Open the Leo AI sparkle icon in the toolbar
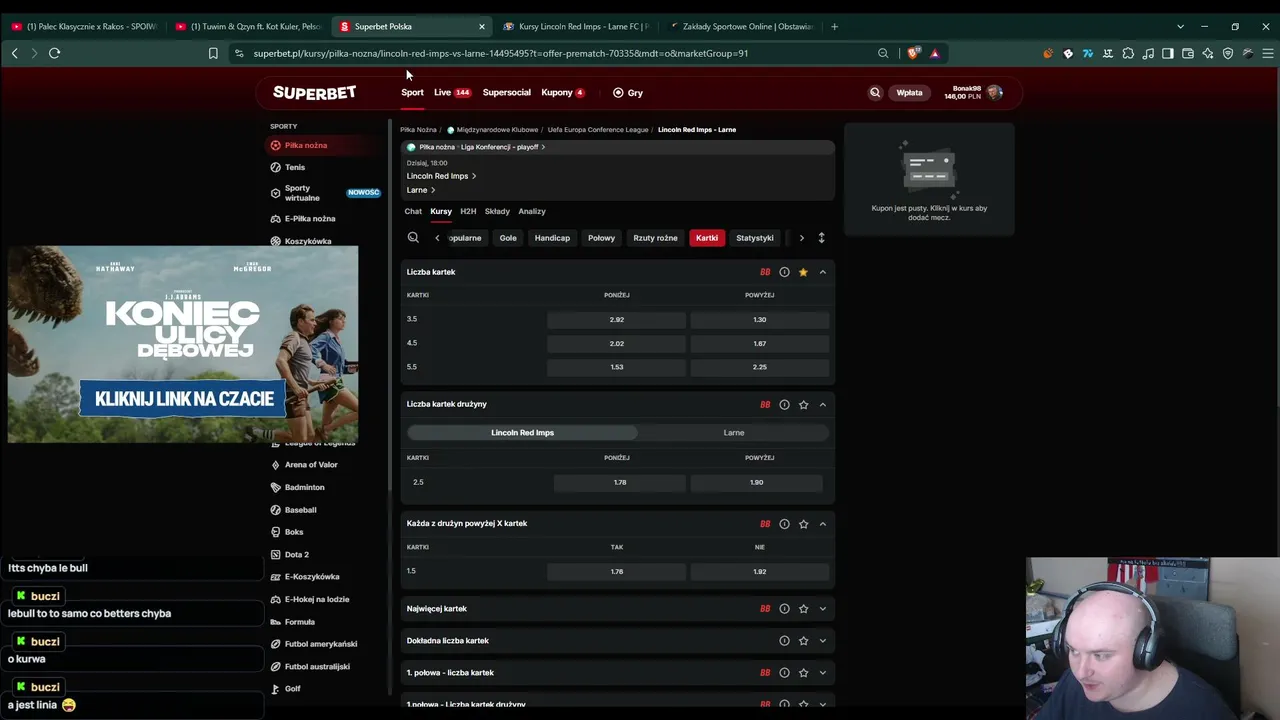Image resolution: width=1280 pixels, height=720 pixels. 1208,53
